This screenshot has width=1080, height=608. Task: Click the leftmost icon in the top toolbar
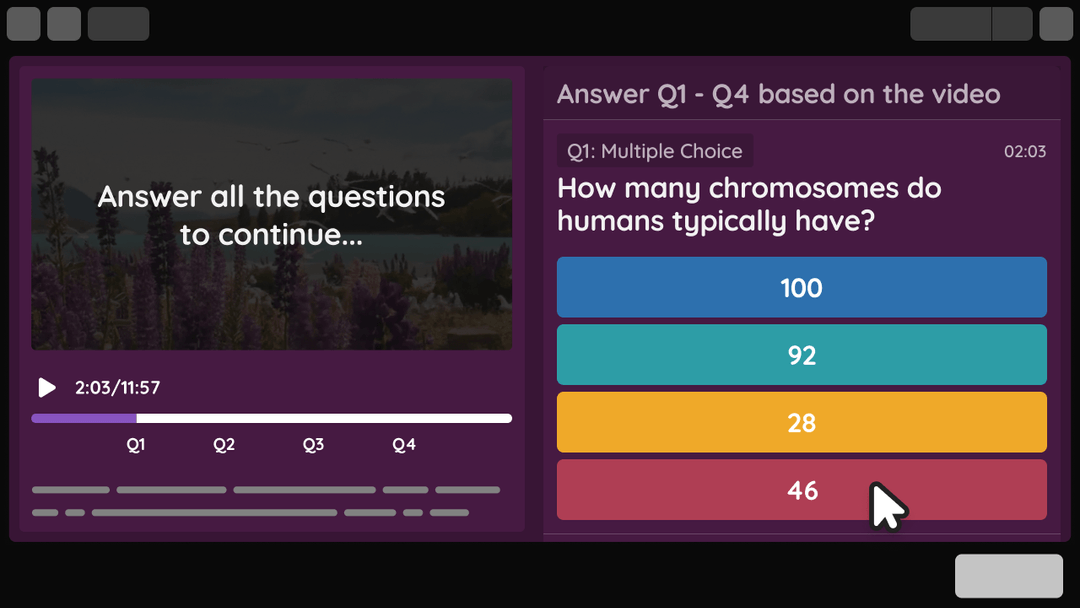click(x=23, y=23)
